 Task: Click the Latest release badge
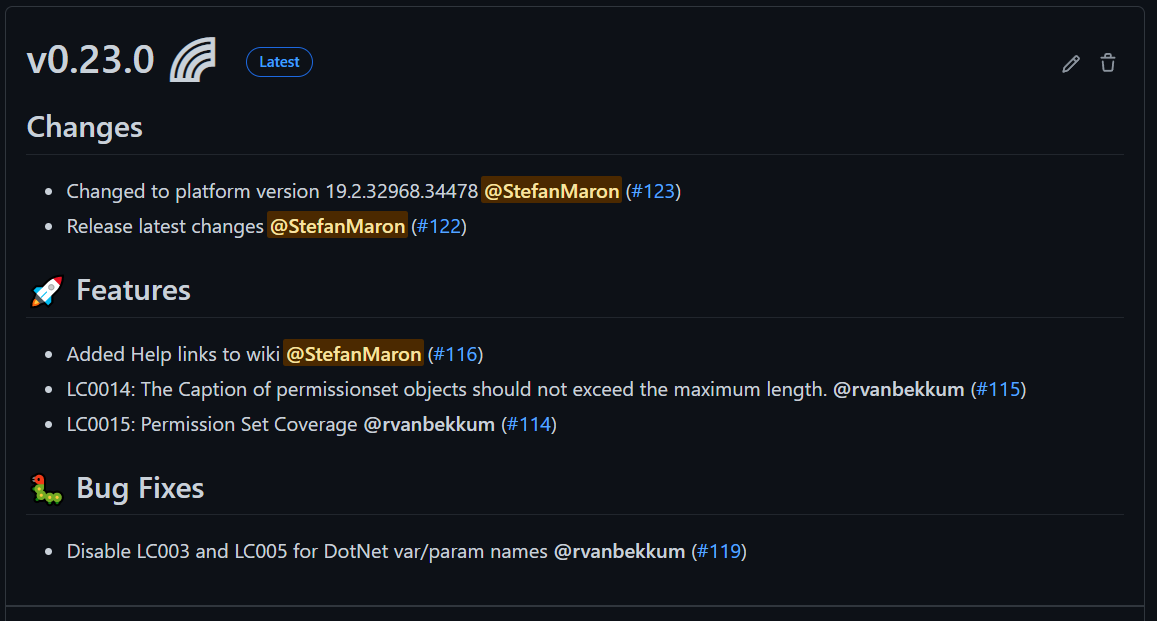pos(279,62)
